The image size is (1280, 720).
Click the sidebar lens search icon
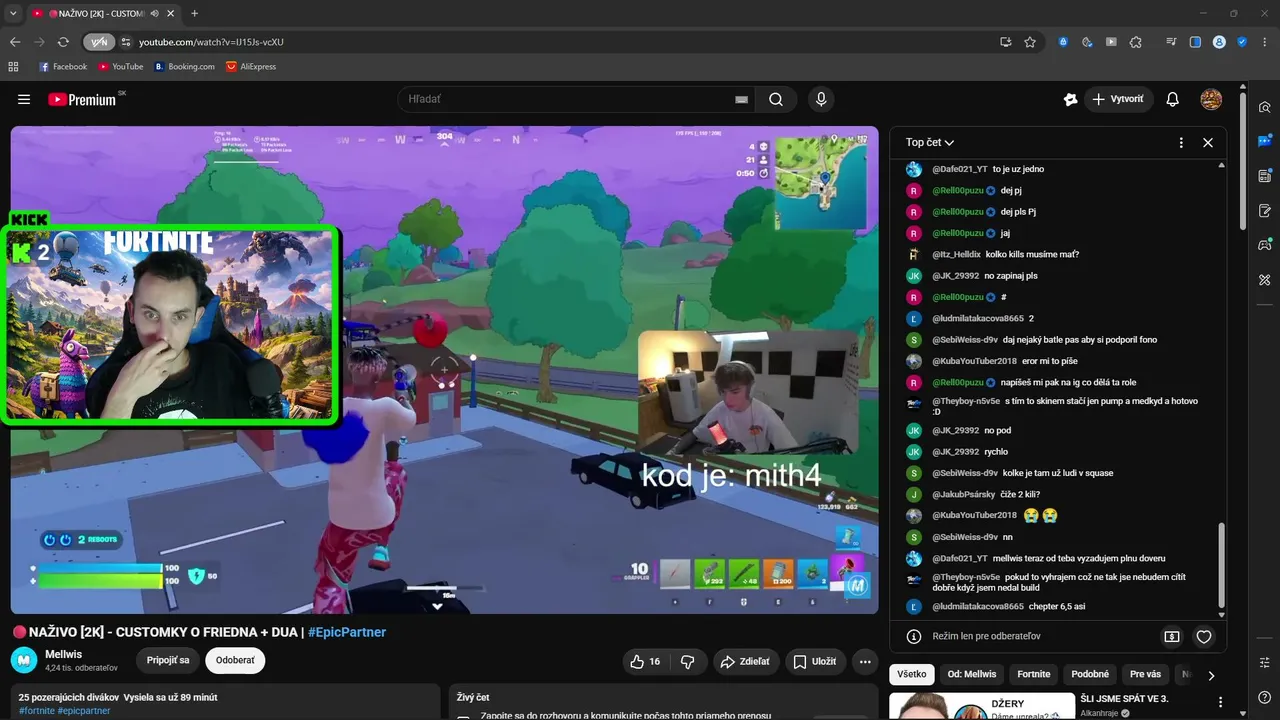click(x=1265, y=107)
